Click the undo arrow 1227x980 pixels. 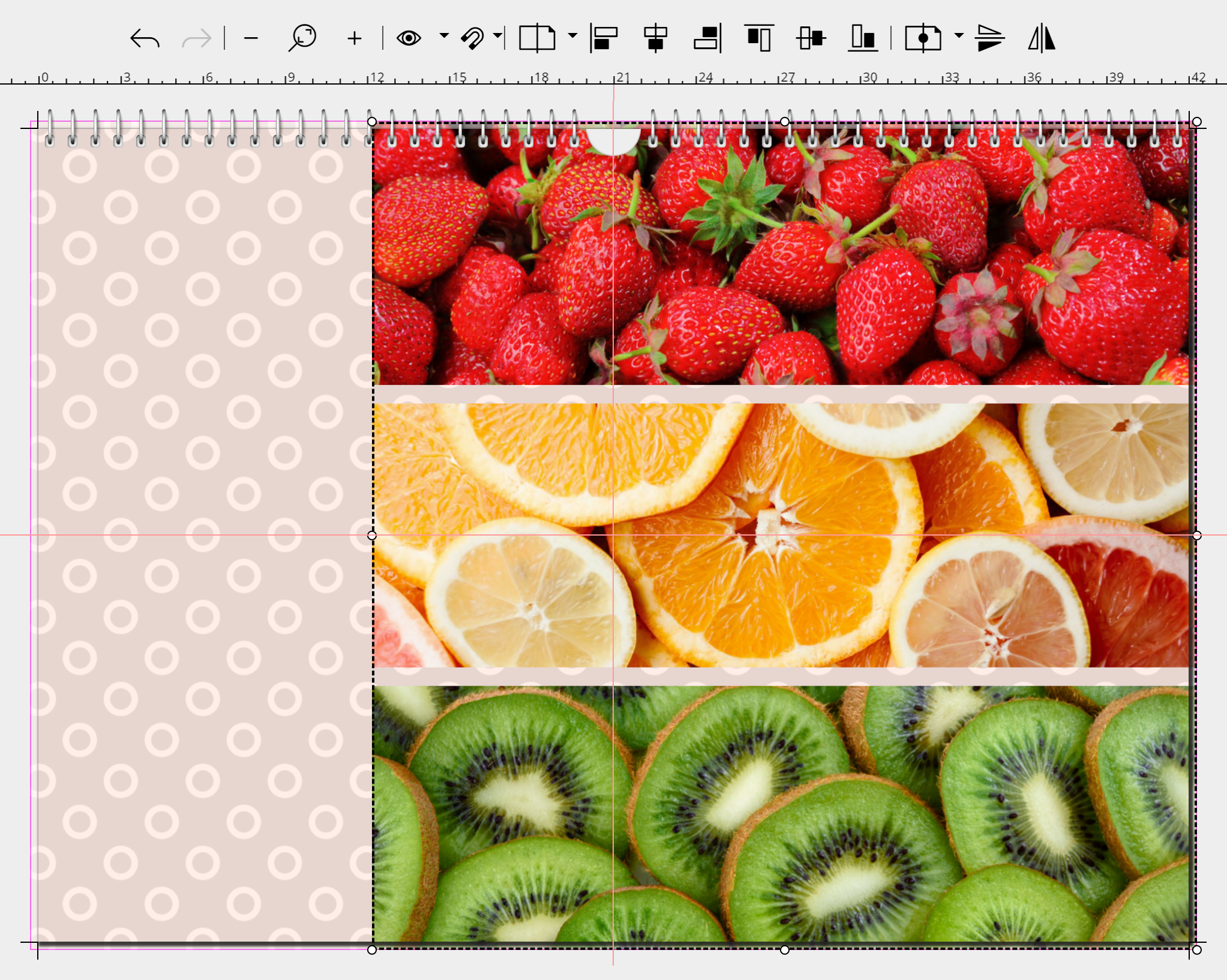click(x=145, y=38)
